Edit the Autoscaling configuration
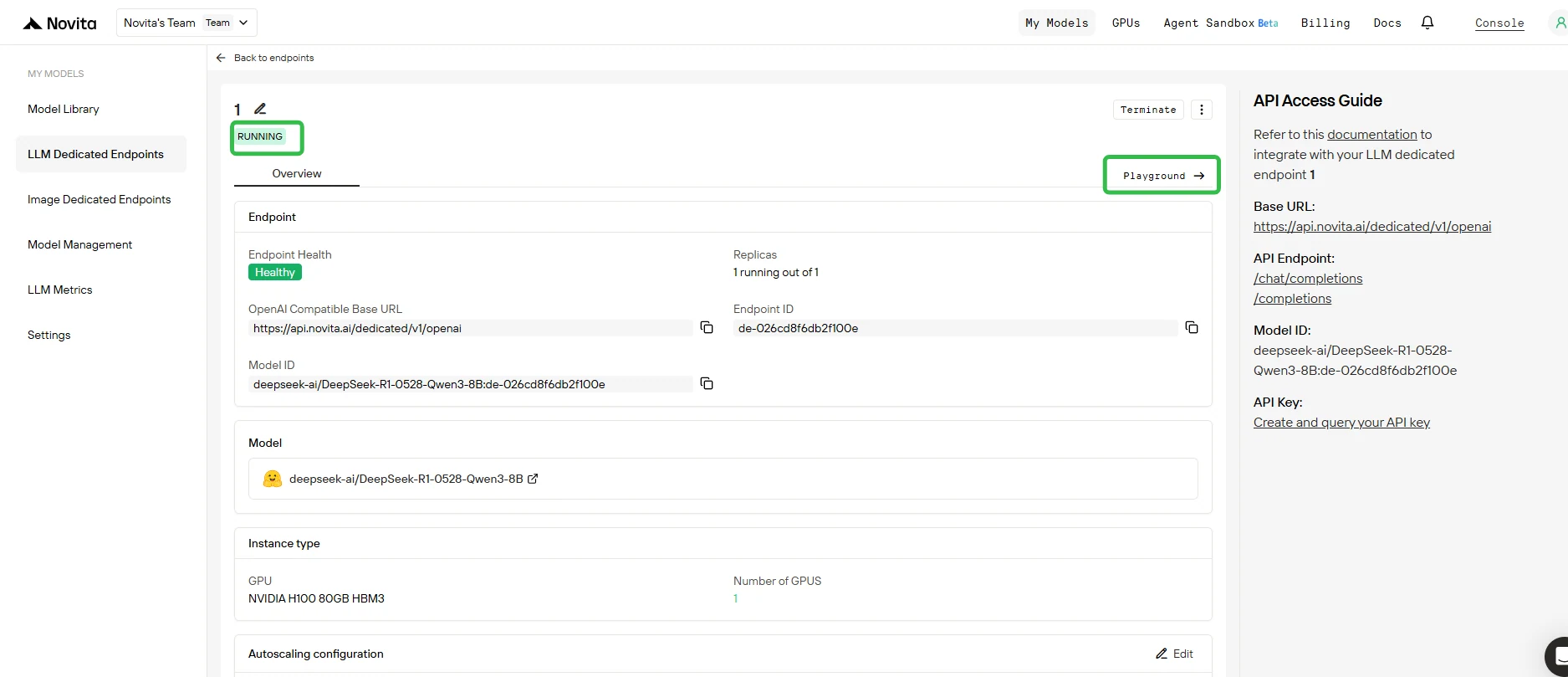Viewport: 1568px width, 677px height. 1174,654
